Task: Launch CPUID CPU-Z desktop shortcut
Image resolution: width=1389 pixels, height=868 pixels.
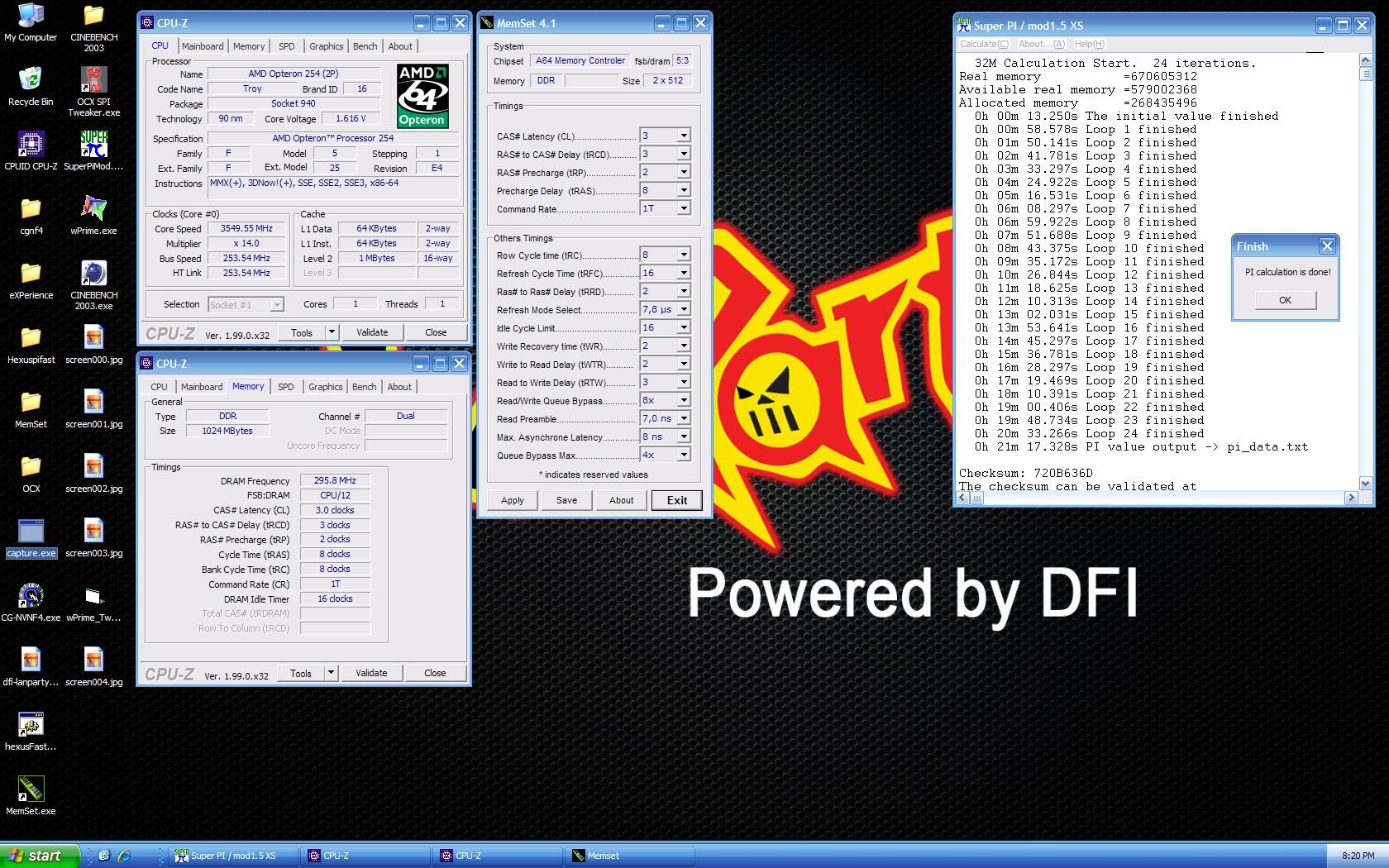Action: click(x=31, y=150)
